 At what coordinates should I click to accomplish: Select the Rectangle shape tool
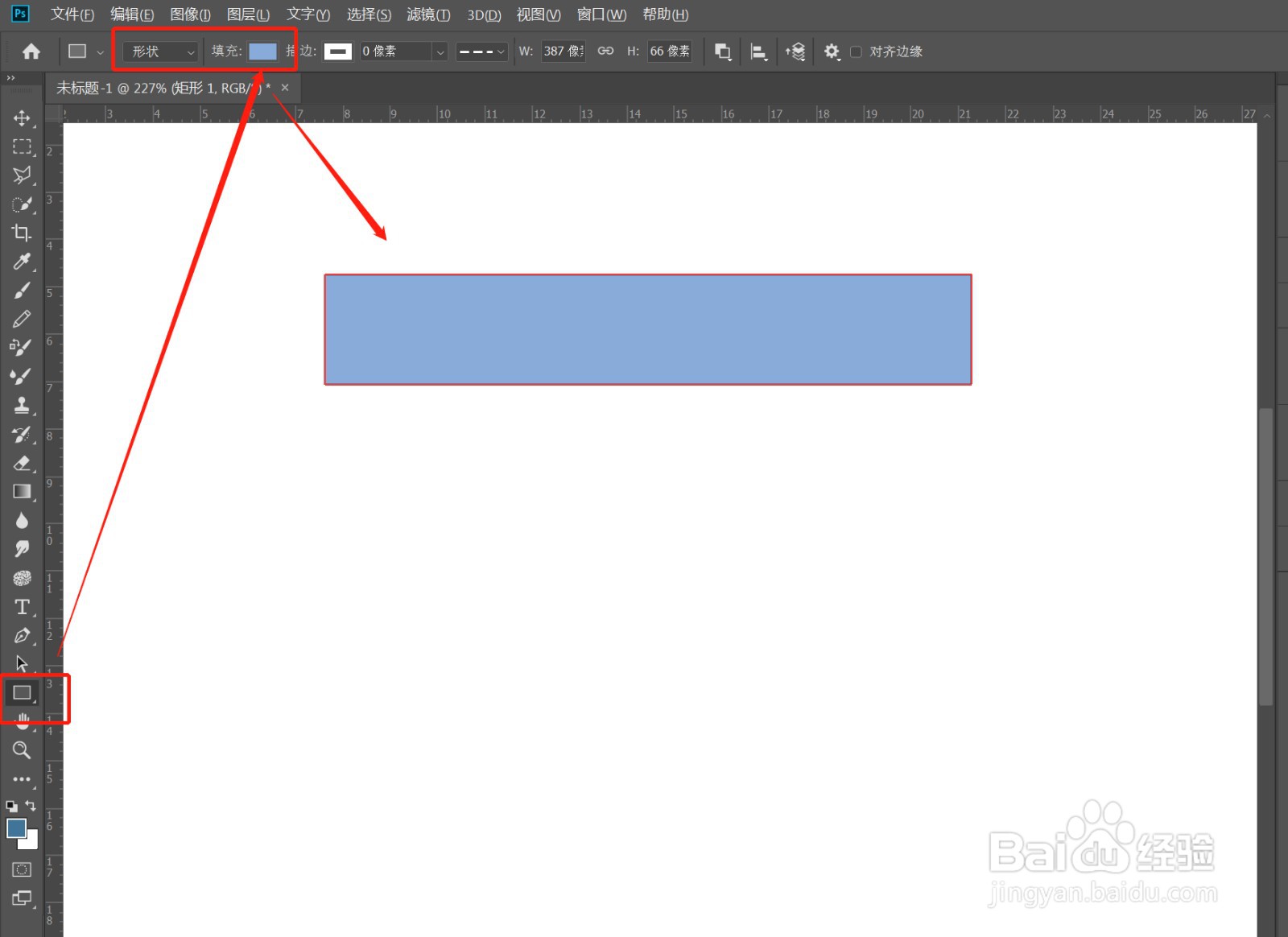tap(22, 692)
